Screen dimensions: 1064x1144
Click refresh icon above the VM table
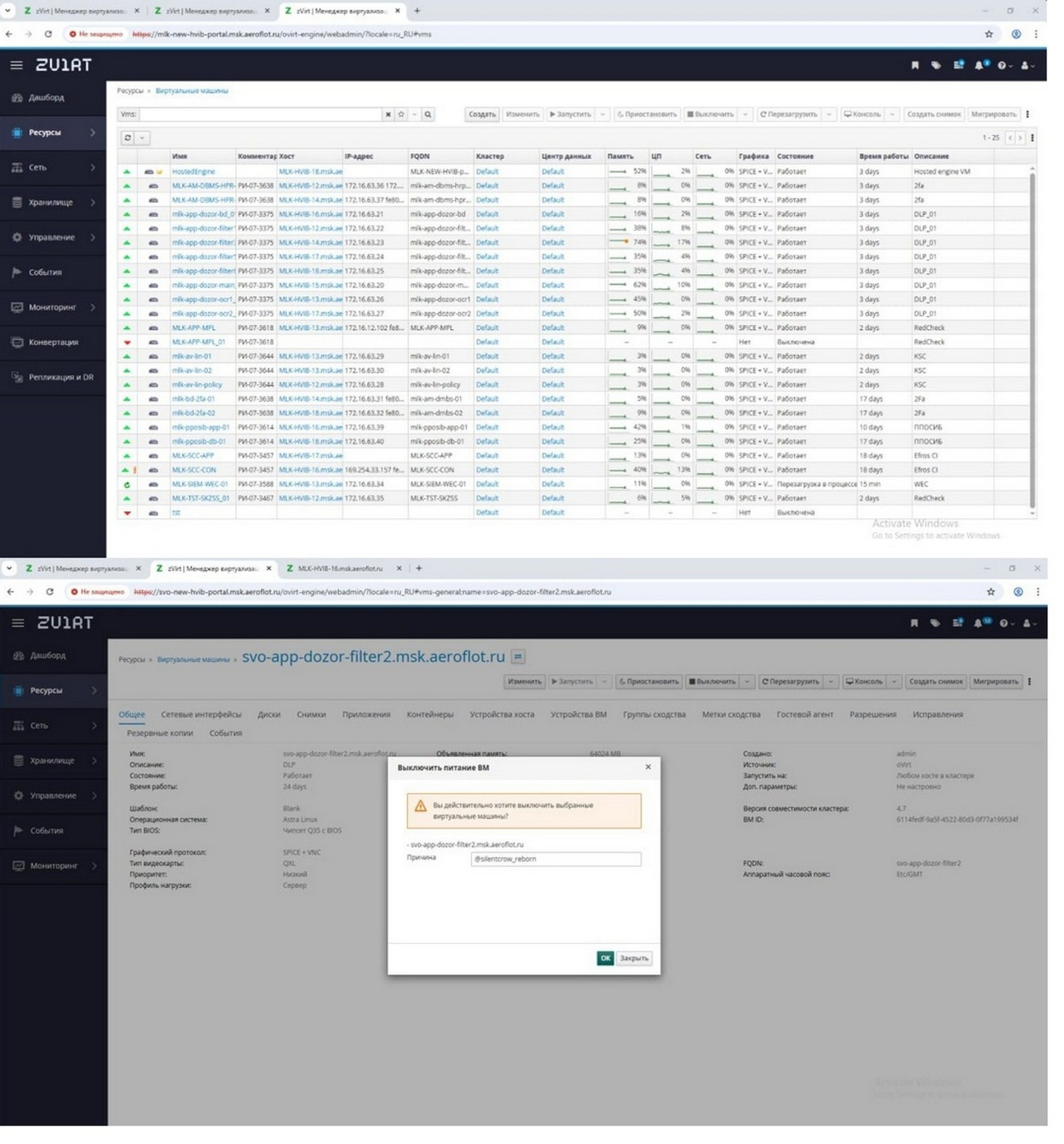[x=127, y=138]
